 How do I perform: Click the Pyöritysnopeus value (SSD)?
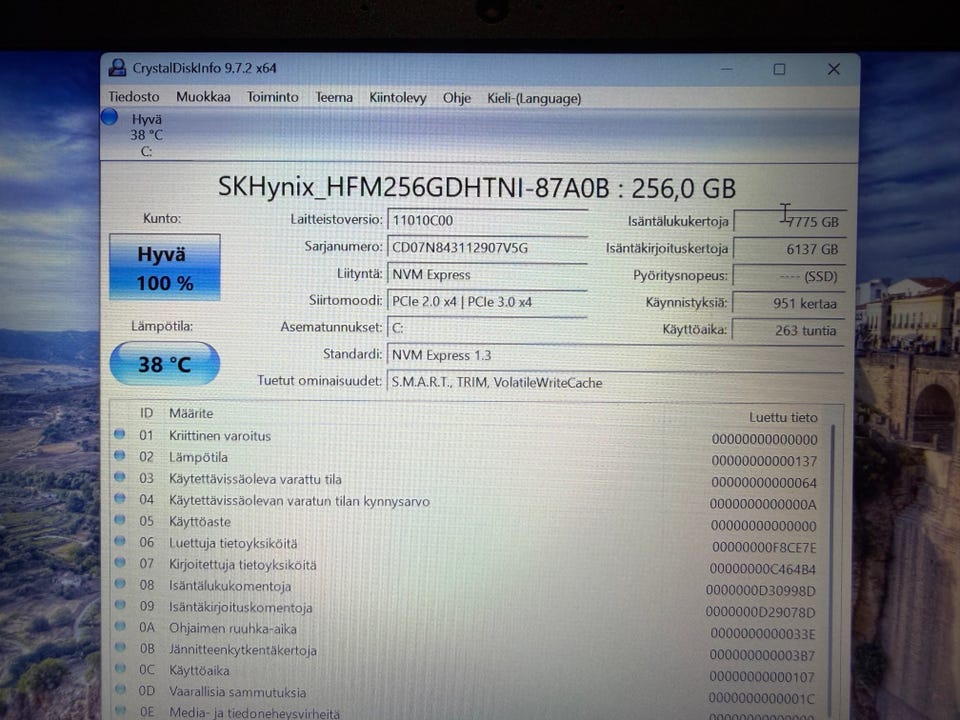[789, 276]
